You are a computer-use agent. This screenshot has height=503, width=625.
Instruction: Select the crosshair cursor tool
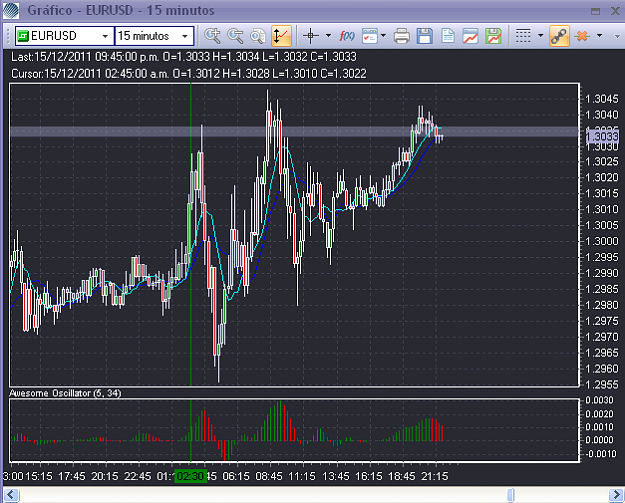tap(311, 36)
